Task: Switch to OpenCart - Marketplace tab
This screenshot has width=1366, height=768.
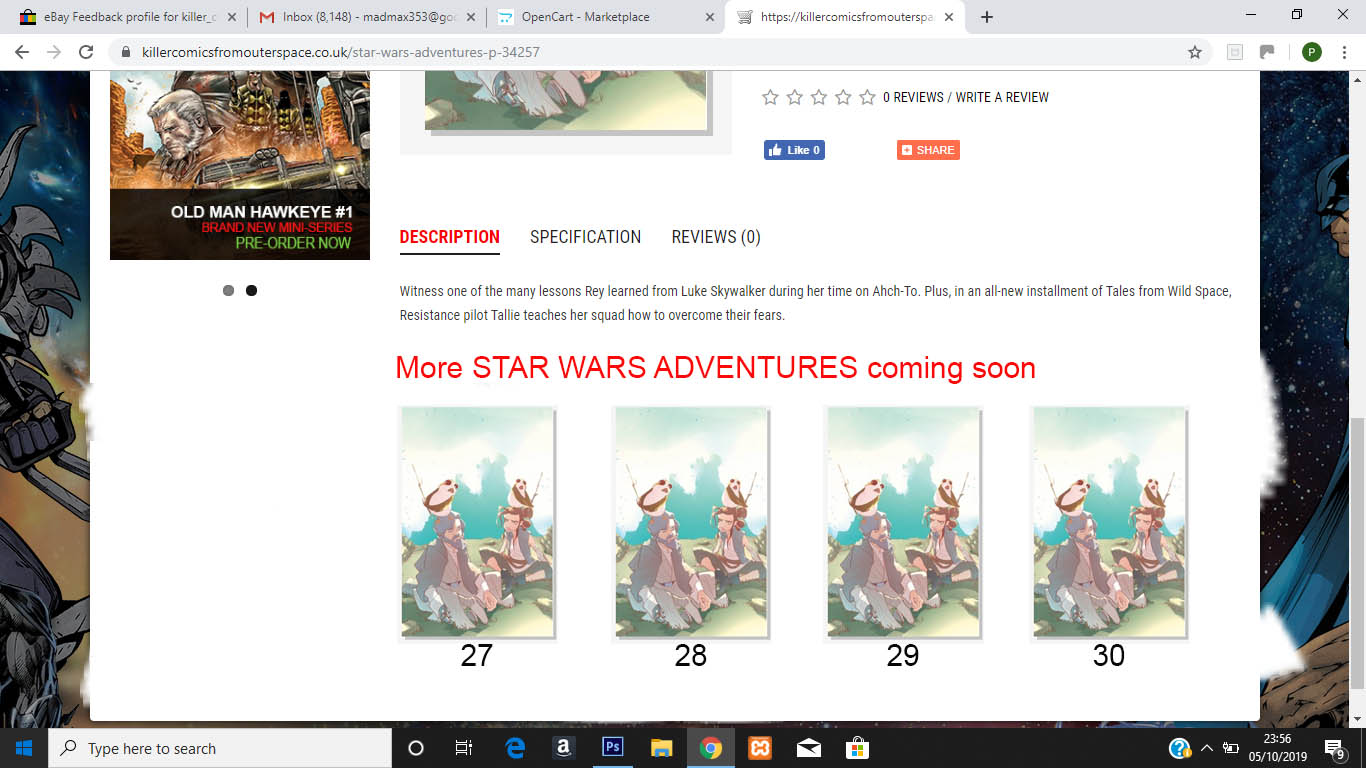Action: [605, 17]
